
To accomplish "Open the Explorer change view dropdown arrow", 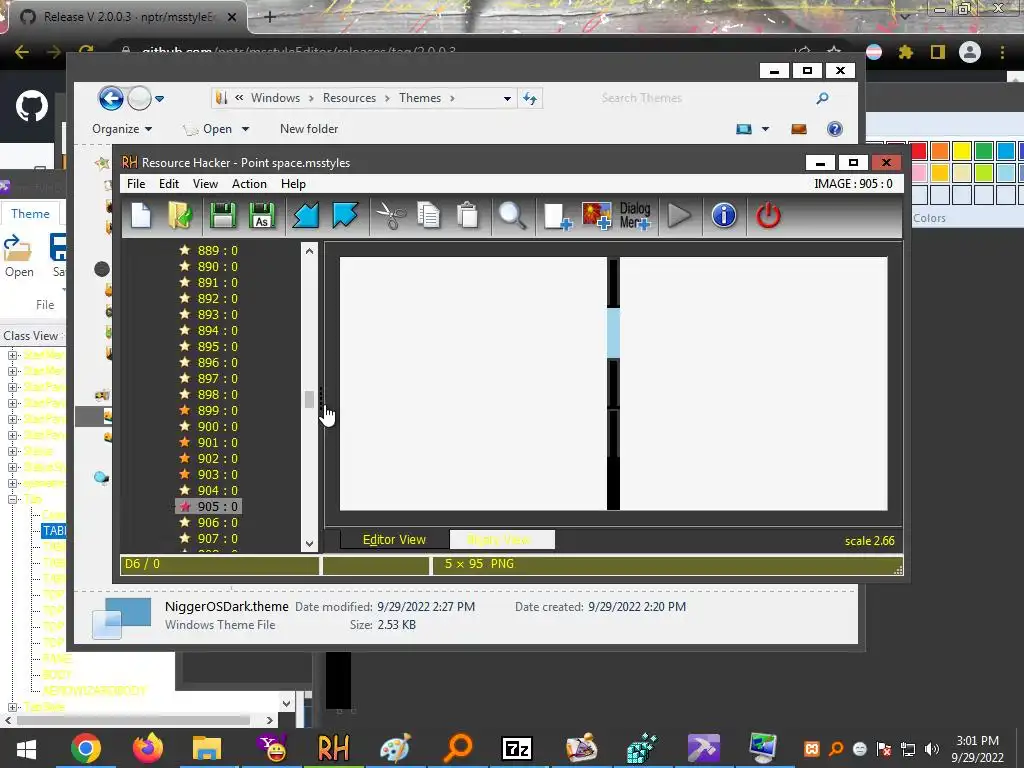I will click(x=765, y=129).
